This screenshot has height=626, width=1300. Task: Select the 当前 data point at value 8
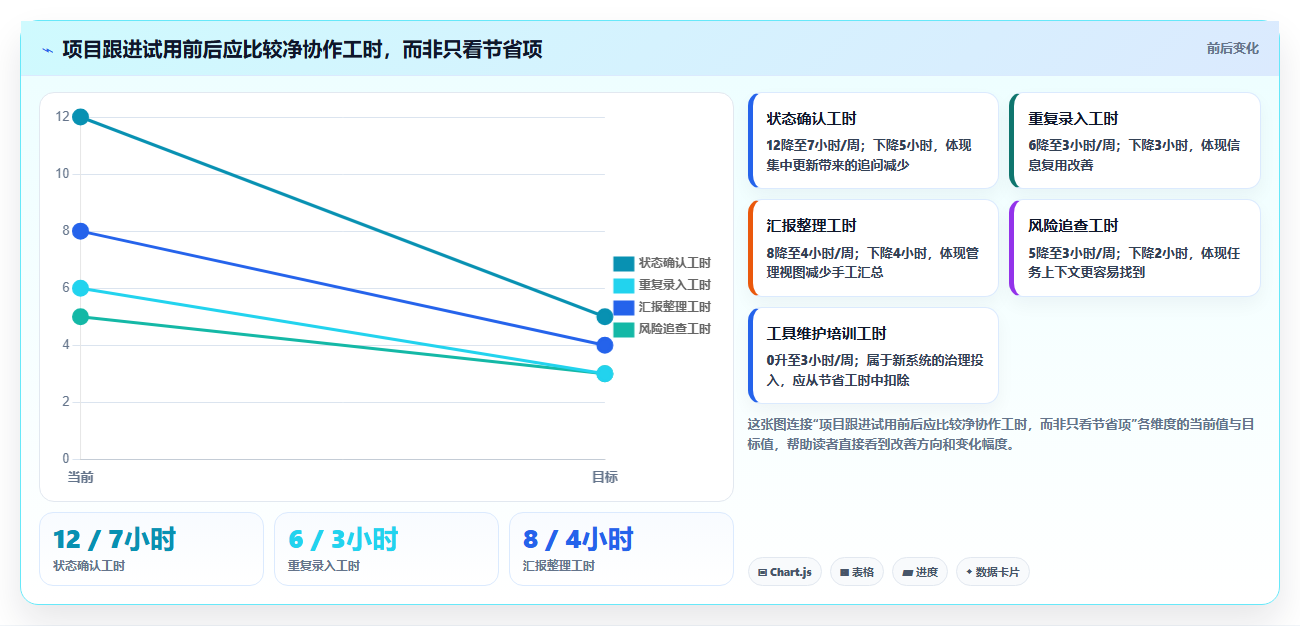81,231
